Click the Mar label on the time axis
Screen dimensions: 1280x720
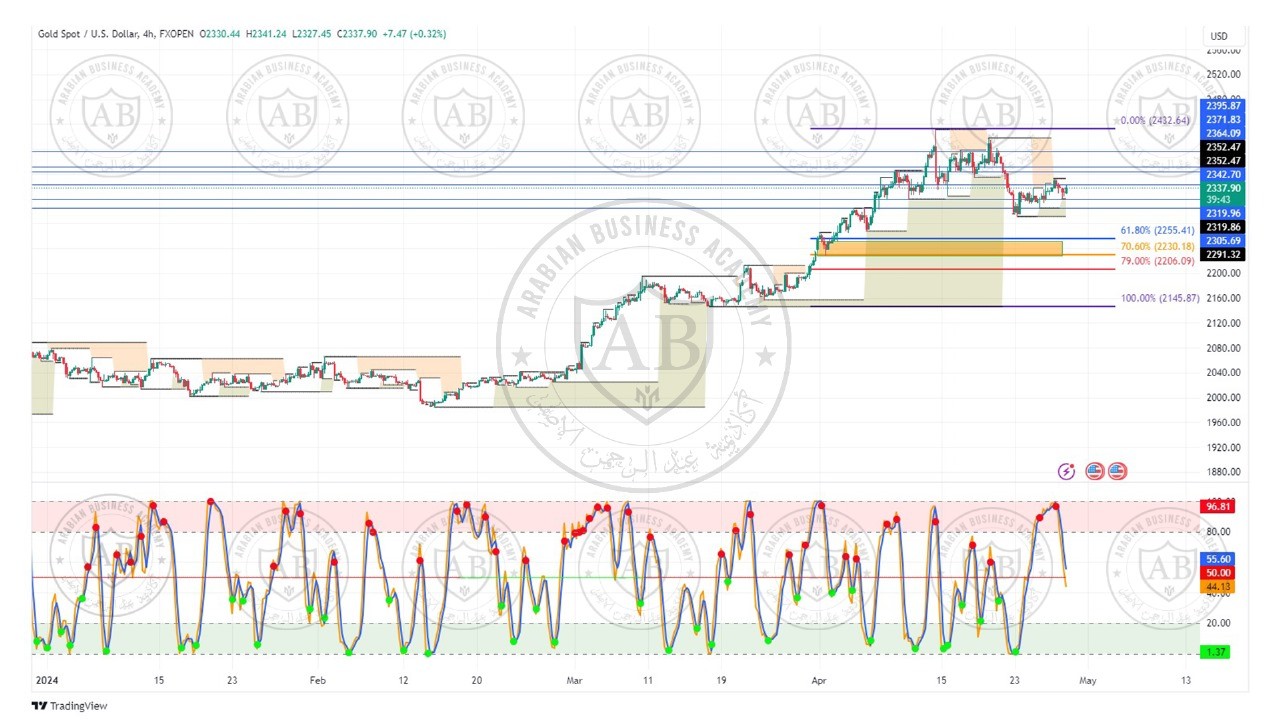[x=573, y=680]
